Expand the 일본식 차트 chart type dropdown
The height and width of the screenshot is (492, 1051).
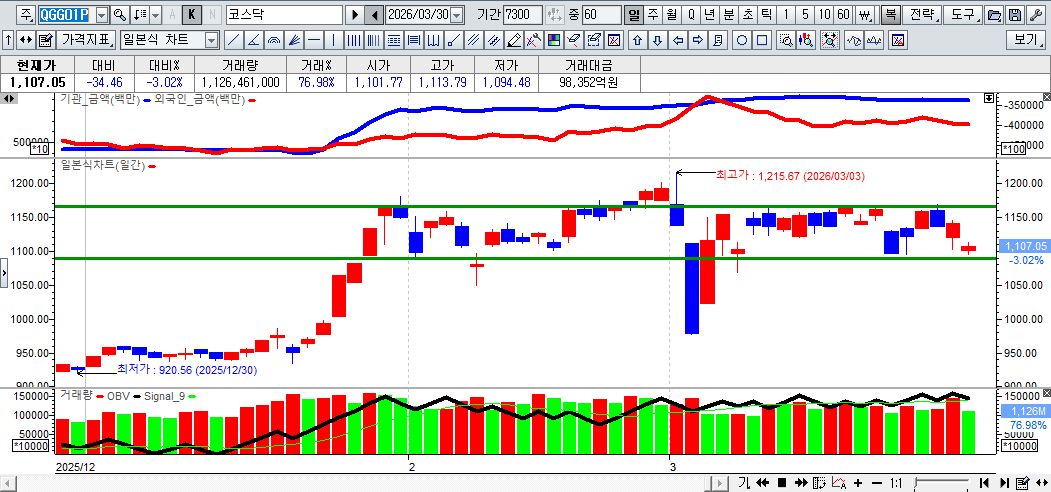[211, 41]
